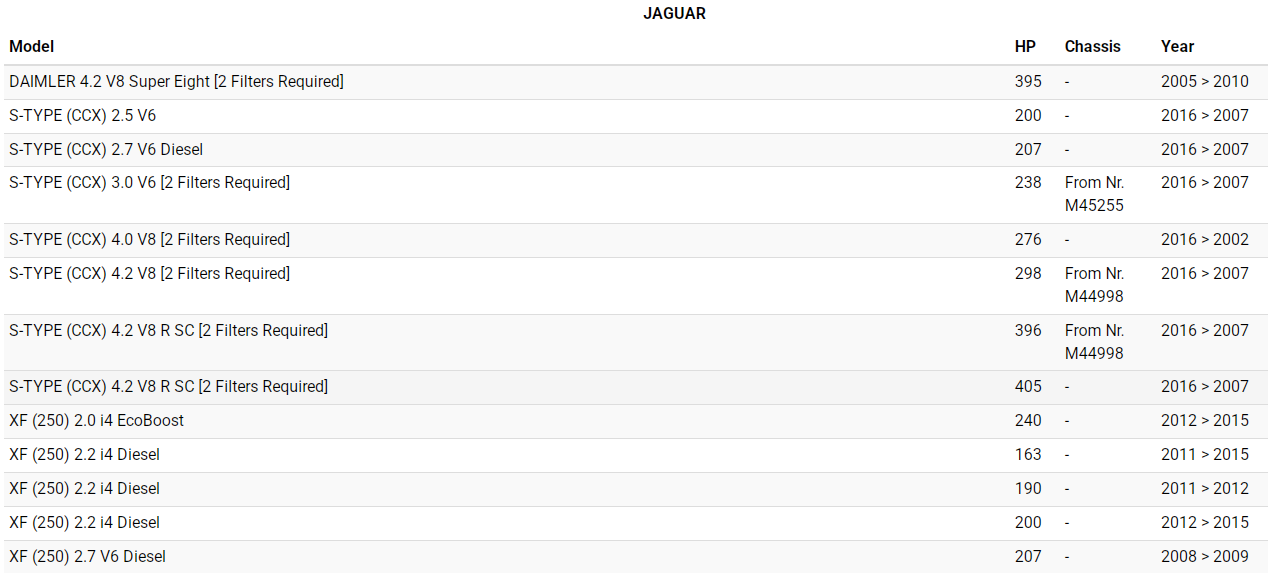The height and width of the screenshot is (573, 1268).
Task: Select the XF (250) 2.0 i4 EcoBoost row
Action: [x=97, y=421]
